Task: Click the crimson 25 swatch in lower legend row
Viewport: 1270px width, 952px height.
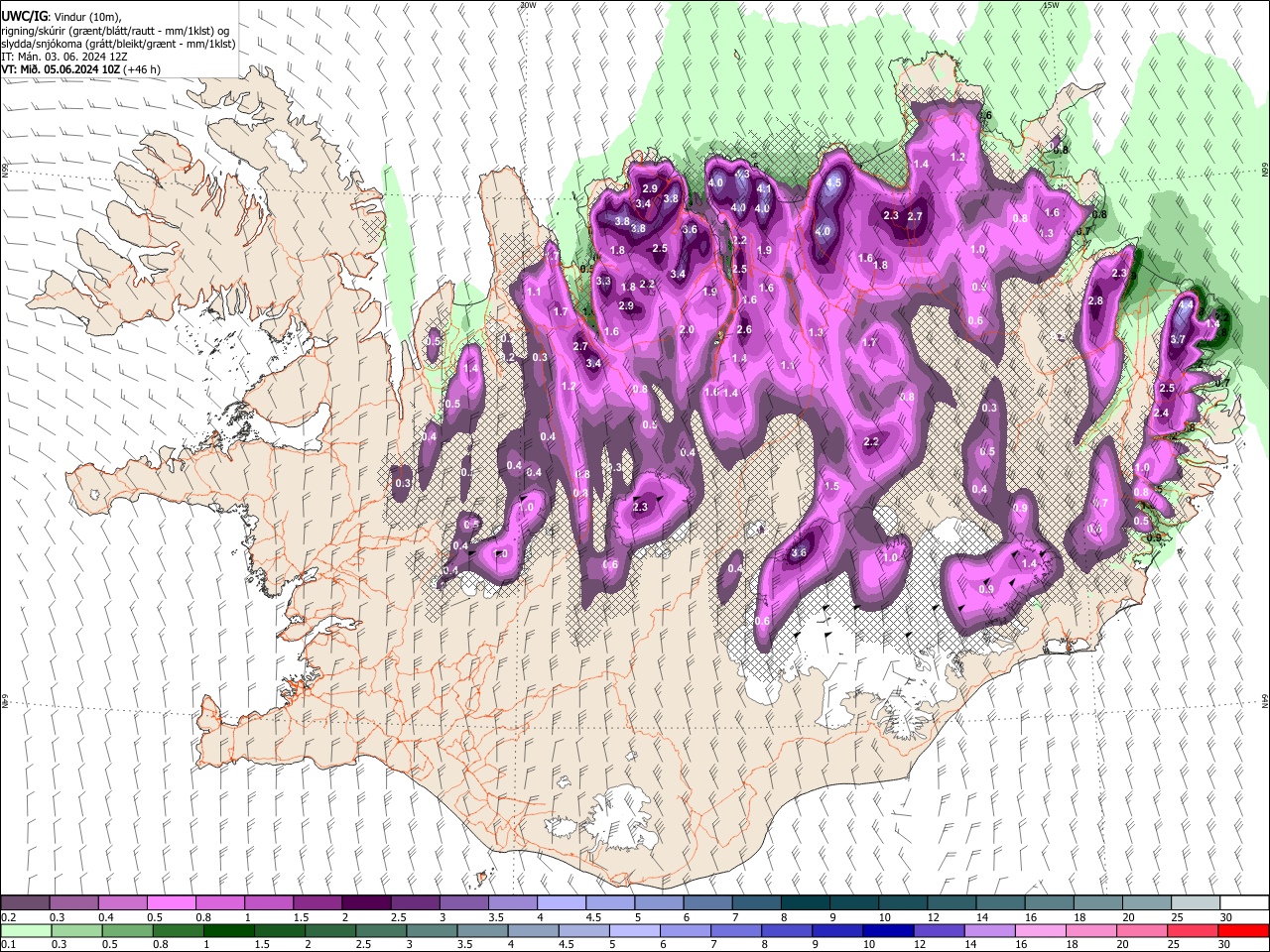Action: [1193, 930]
